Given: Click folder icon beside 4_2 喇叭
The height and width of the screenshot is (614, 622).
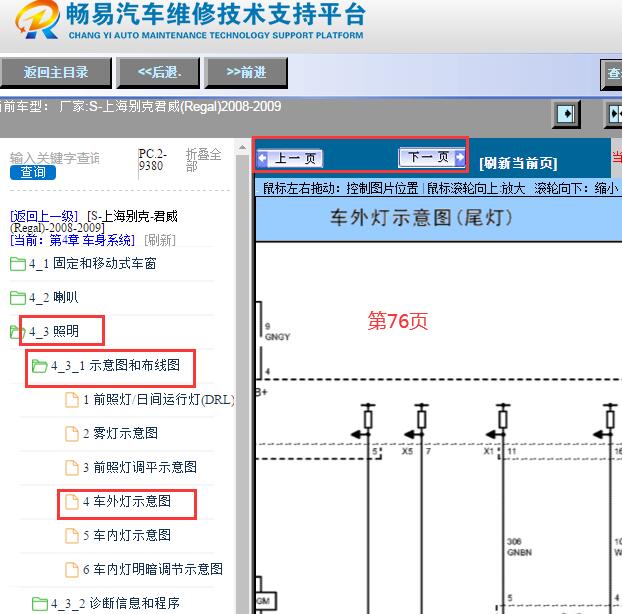Looking at the screenshot, I should pyautogui.click(x=17, y=298).
